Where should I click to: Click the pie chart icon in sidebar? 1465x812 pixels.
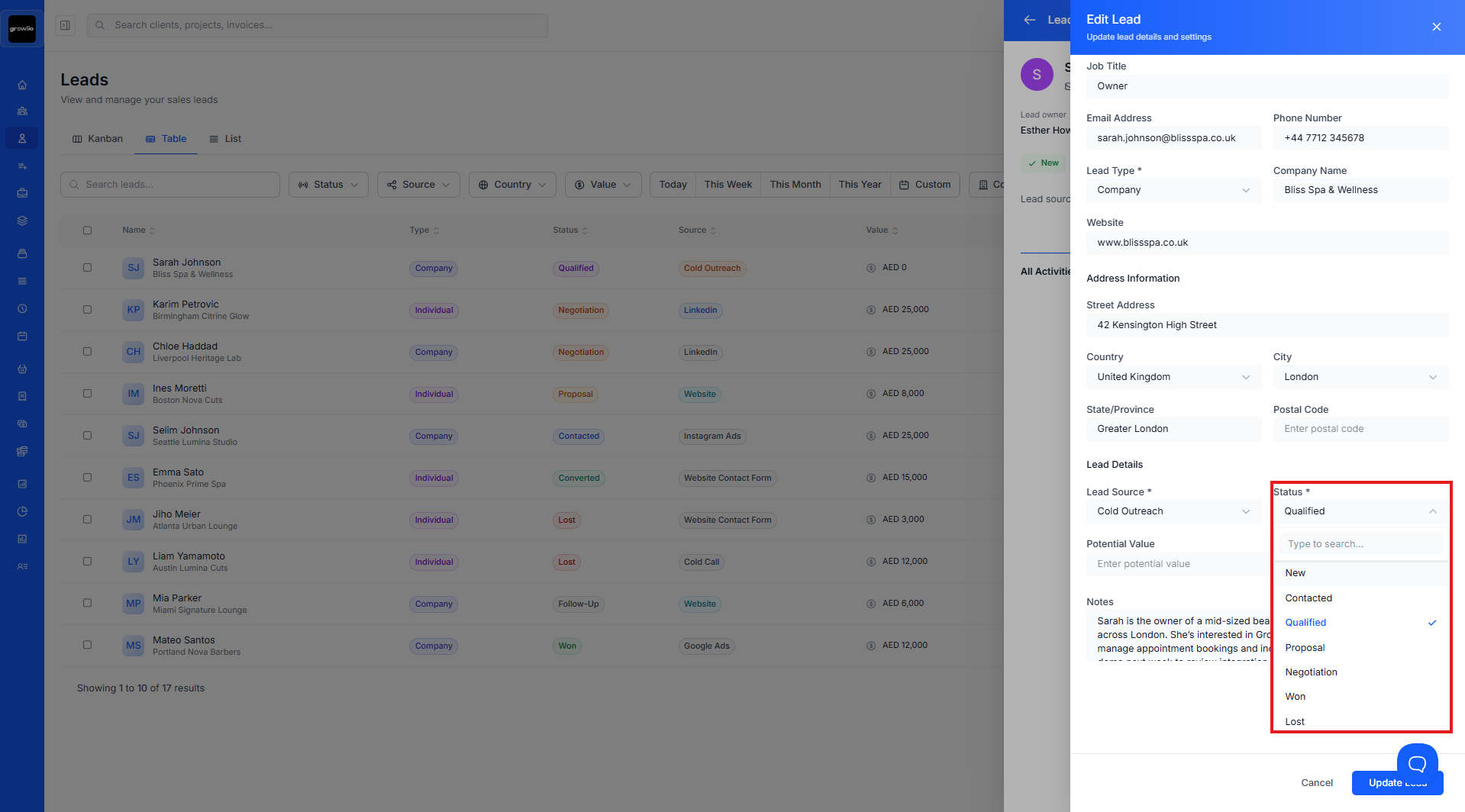pyautogui.click(x=22, y=511)
